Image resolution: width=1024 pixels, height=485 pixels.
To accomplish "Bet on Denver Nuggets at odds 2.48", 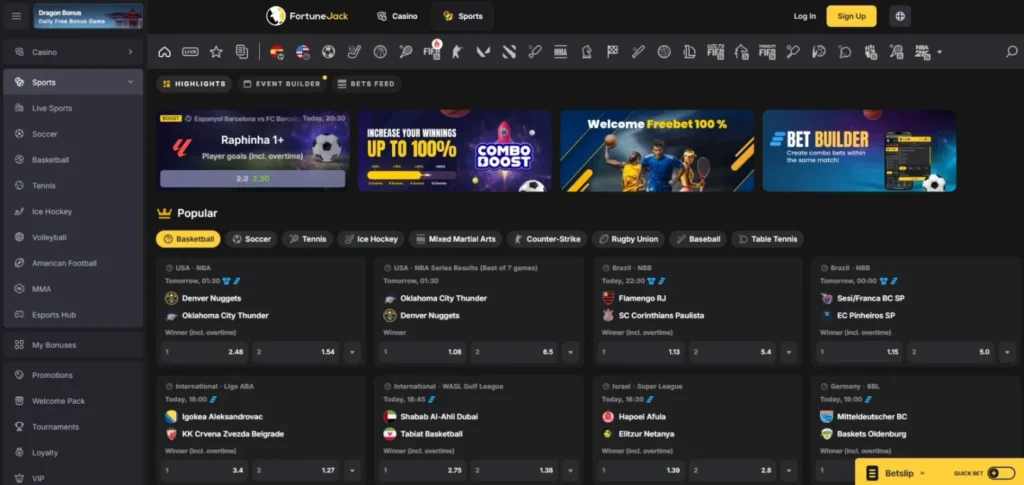I will (x=204, y=352).
